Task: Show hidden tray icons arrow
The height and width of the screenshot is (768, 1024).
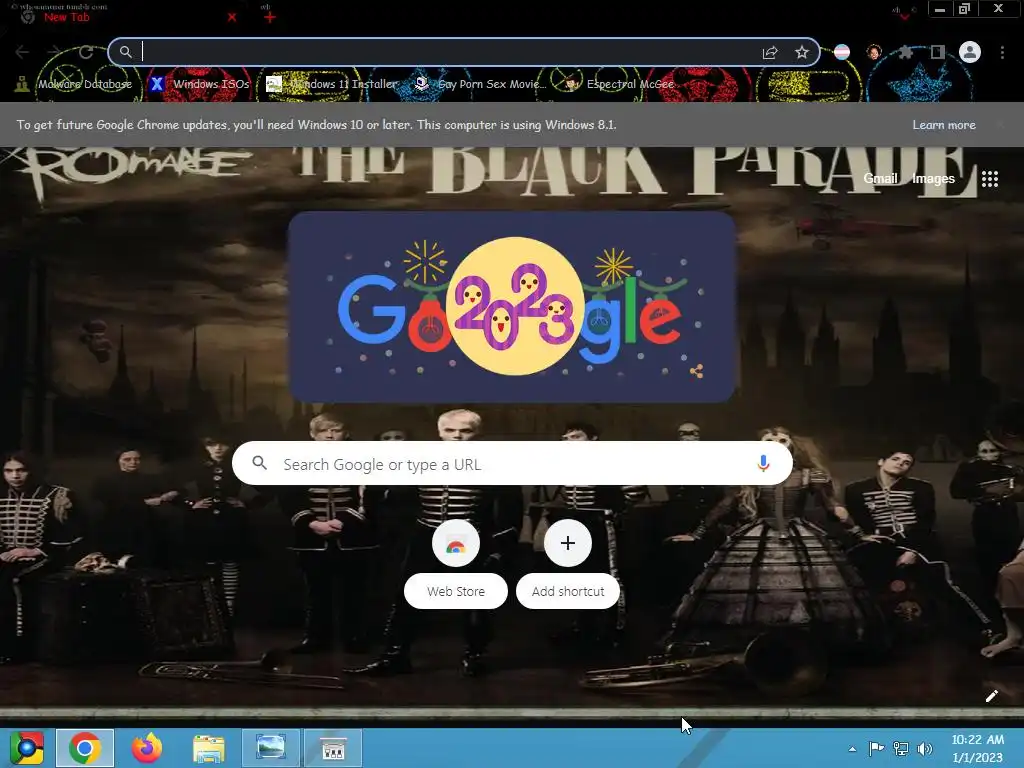Action: 852,749
